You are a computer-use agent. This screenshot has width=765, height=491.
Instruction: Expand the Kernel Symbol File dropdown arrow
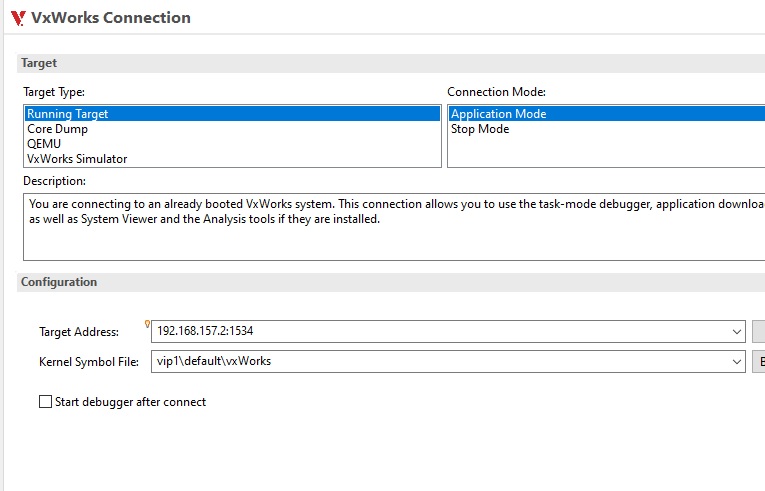point(736,362)
